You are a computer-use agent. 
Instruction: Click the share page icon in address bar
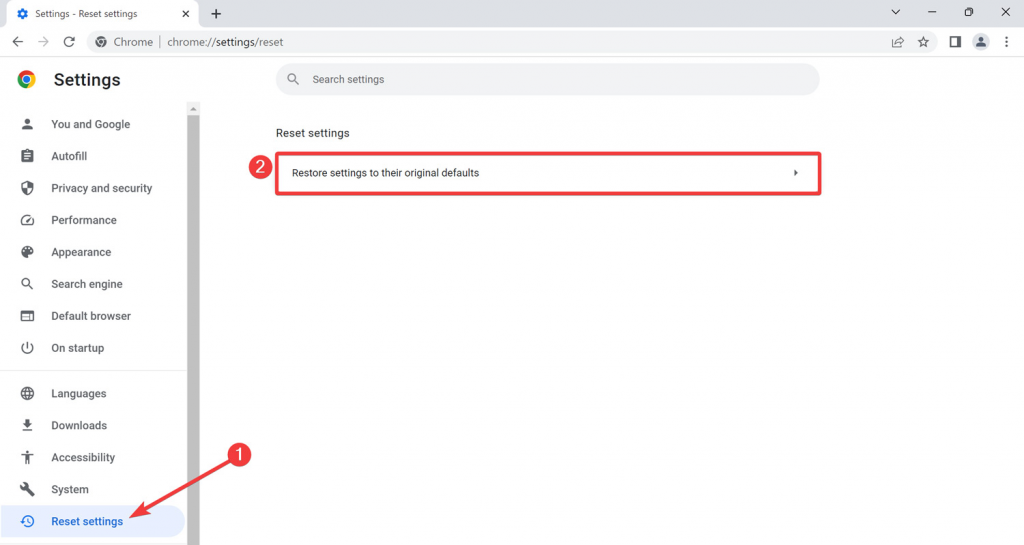tap(897, 42)
